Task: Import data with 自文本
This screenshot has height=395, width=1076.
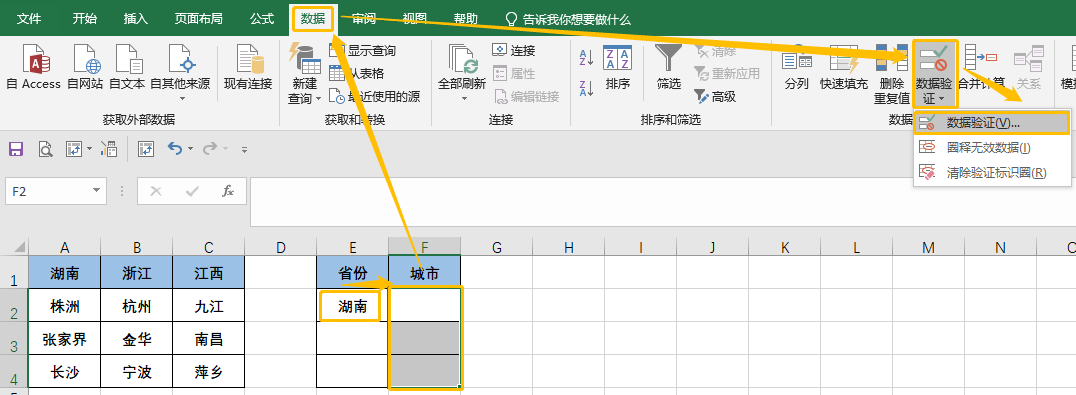Action: tap(127, 67)
